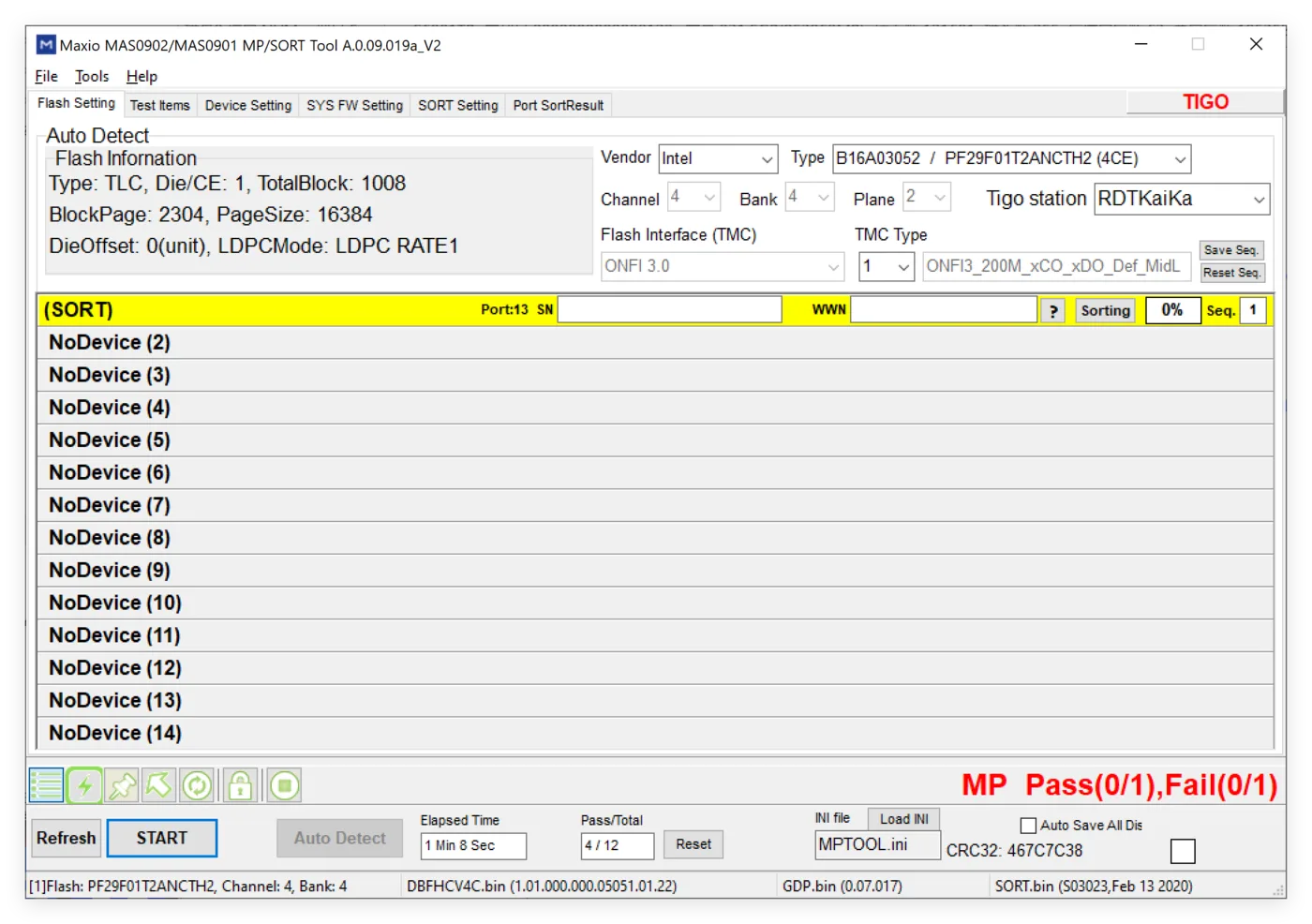Click the list view toolbar icon
Viewport: 1312px width, 924px height.
pos(46,785)
